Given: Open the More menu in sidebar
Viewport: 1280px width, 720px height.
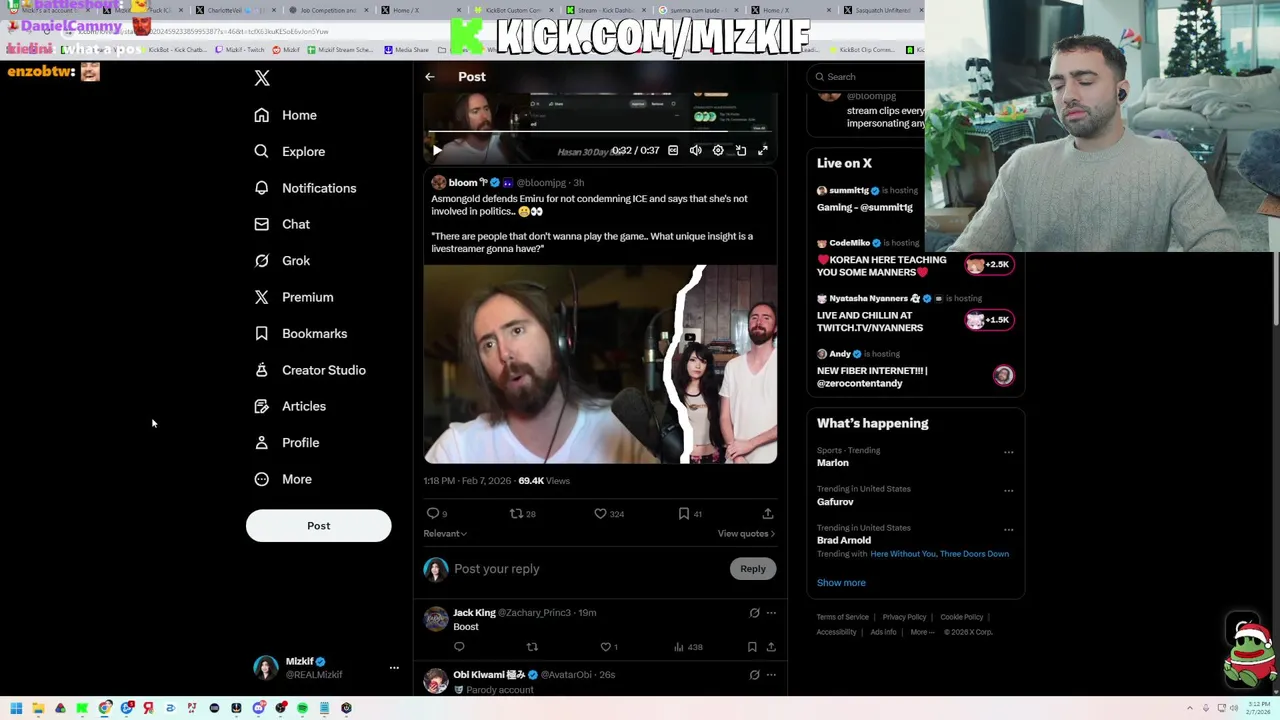Looking at the screenshot, I should pos(282,479).
